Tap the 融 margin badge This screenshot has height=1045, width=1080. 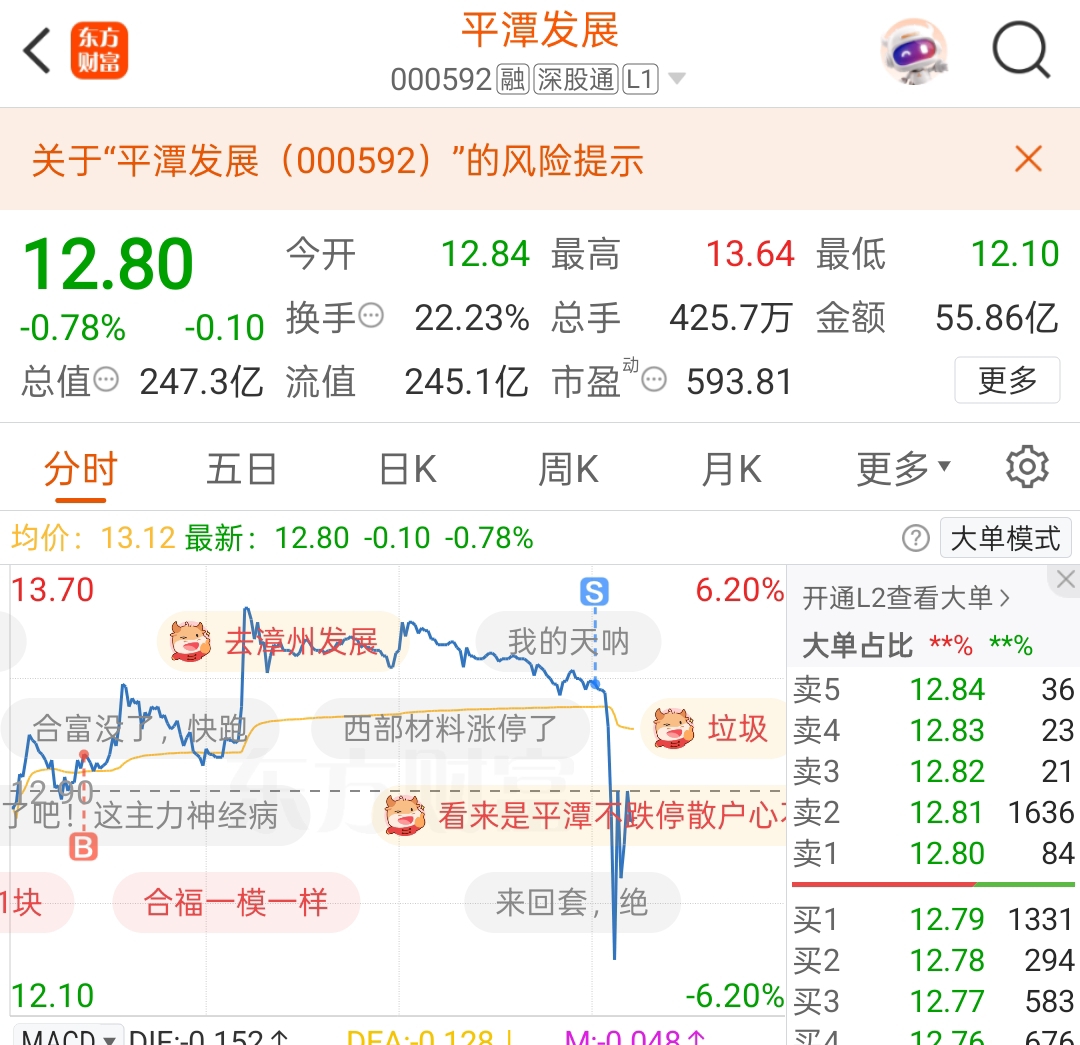point(512,79)
